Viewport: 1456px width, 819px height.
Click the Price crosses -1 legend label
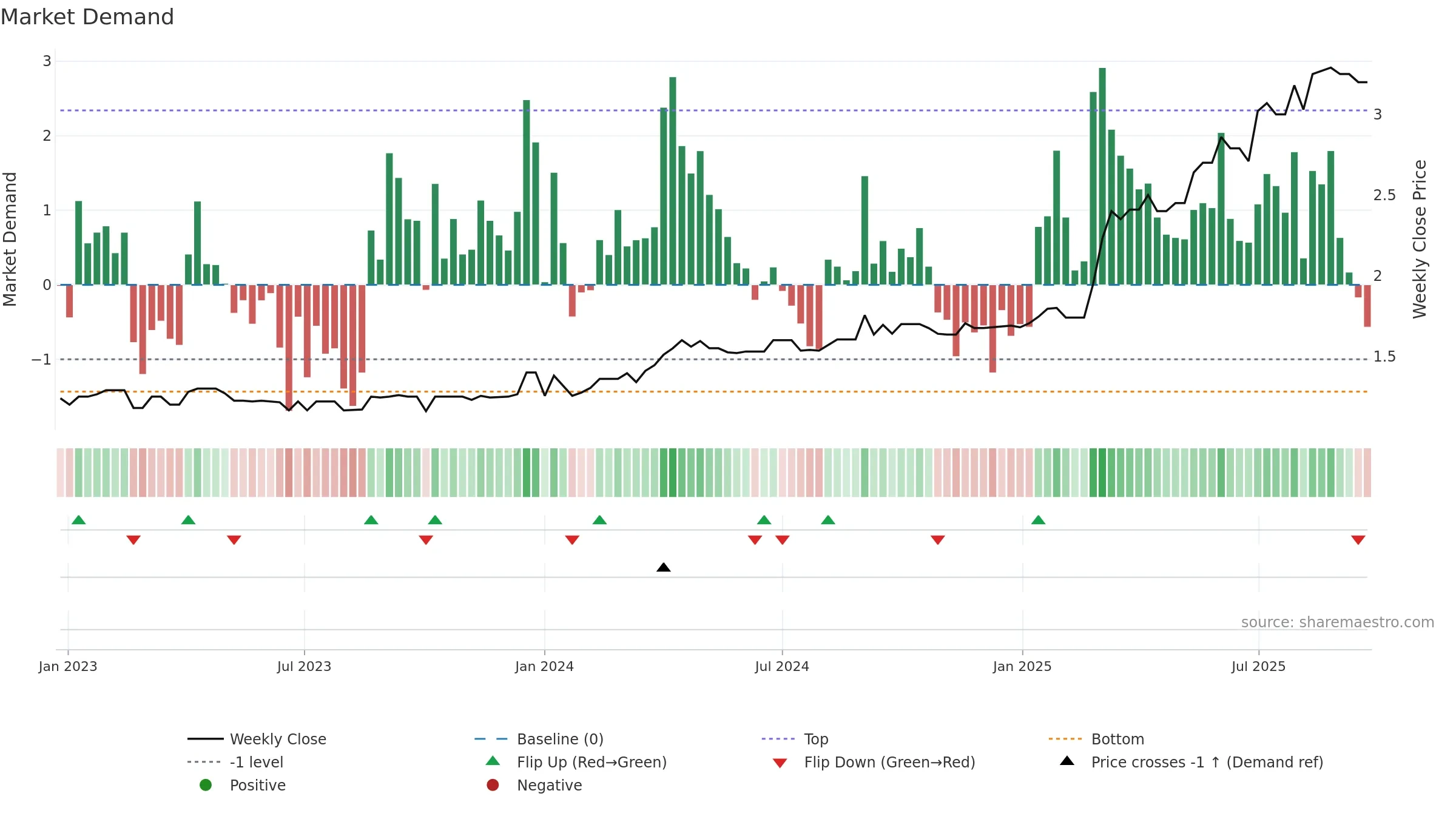pos(1207,762)
